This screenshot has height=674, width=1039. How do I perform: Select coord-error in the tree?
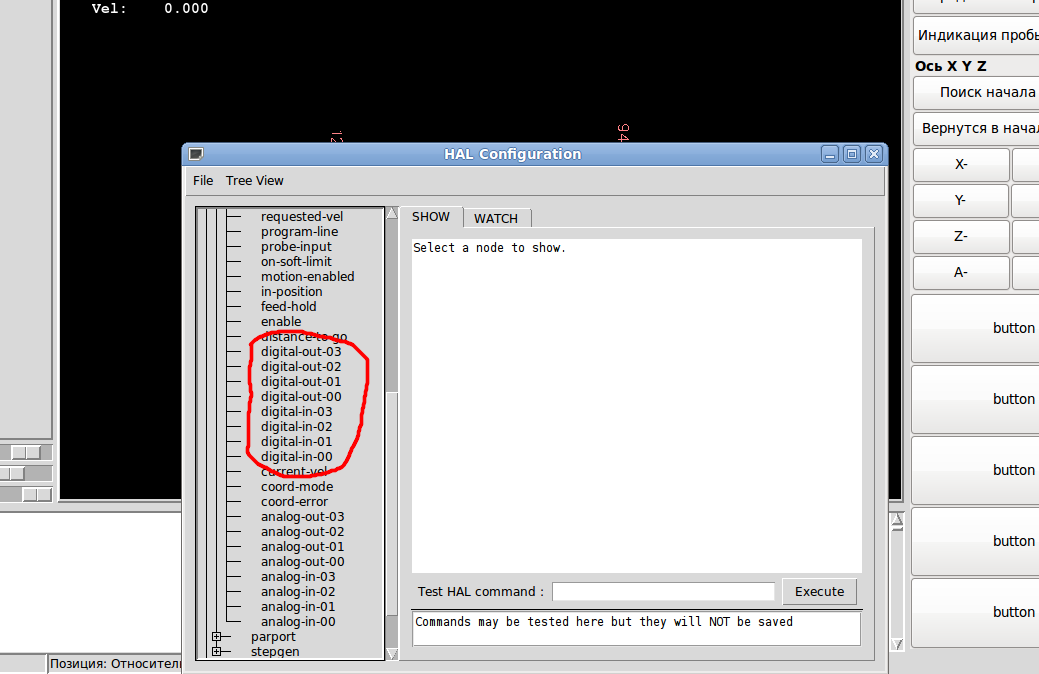tap(294, 502)
